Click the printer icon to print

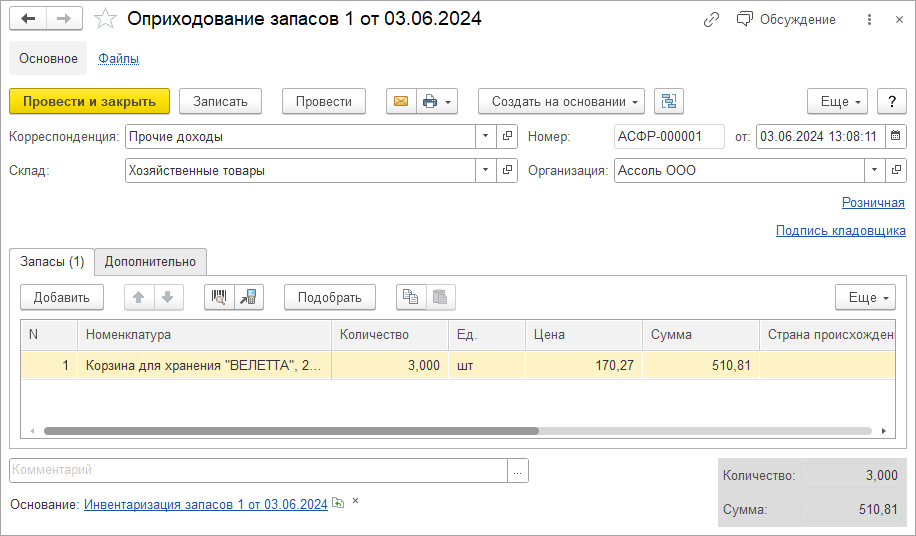coord(430,101)
